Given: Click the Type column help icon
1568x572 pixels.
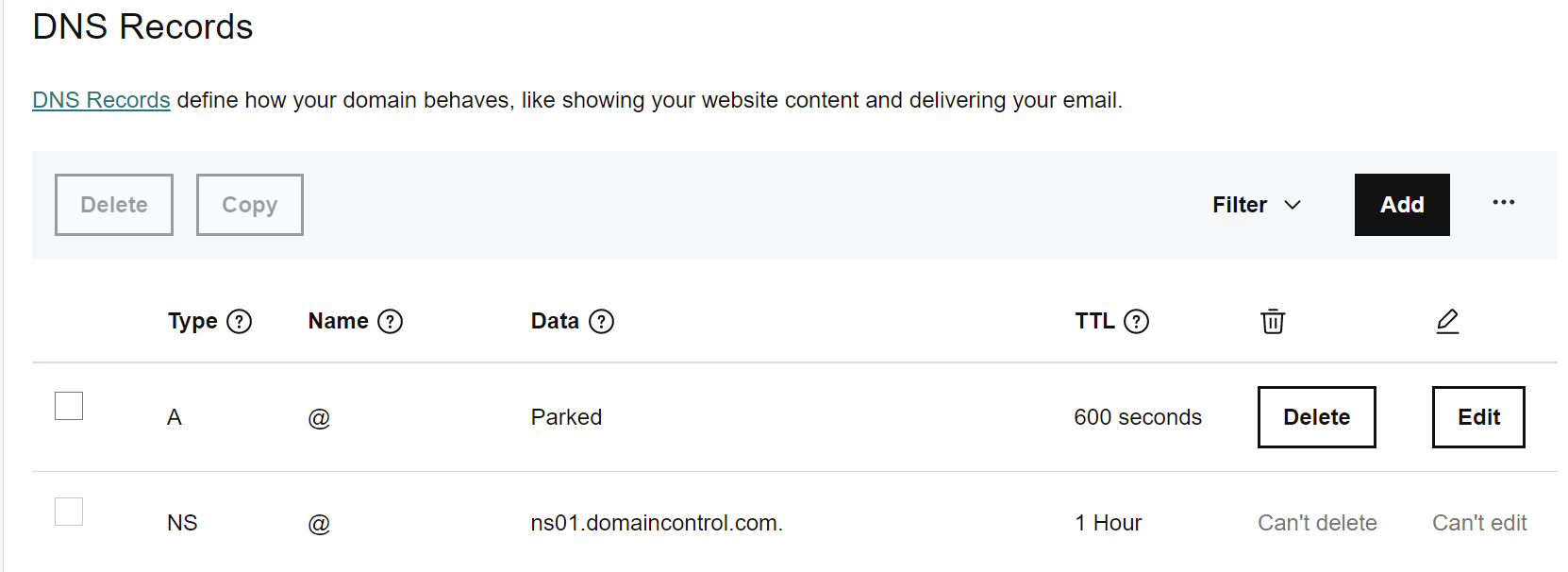Looking at the screenshot, I should [x=240, y=322].
